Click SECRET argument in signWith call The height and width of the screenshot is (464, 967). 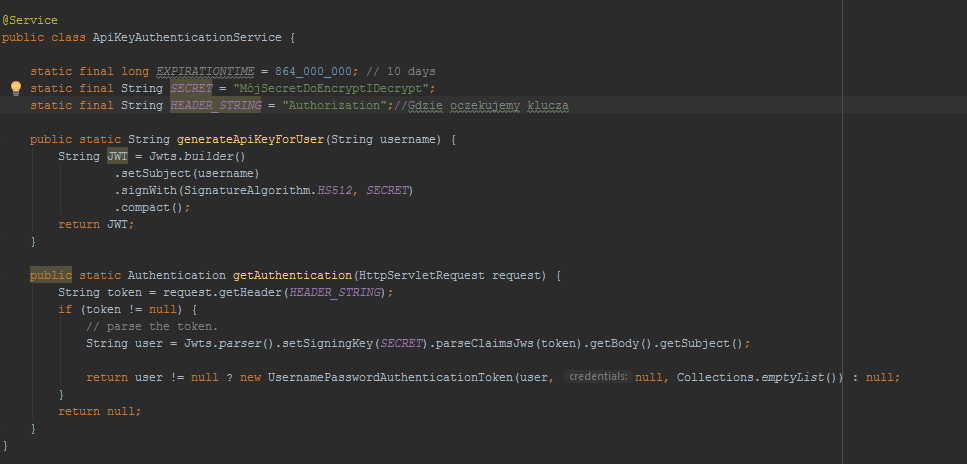(x=387, y=191)
